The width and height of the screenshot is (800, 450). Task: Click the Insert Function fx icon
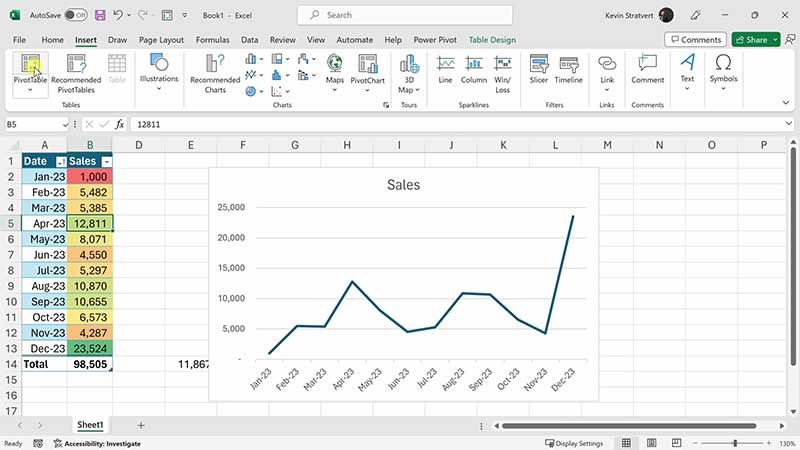(119, 124)
